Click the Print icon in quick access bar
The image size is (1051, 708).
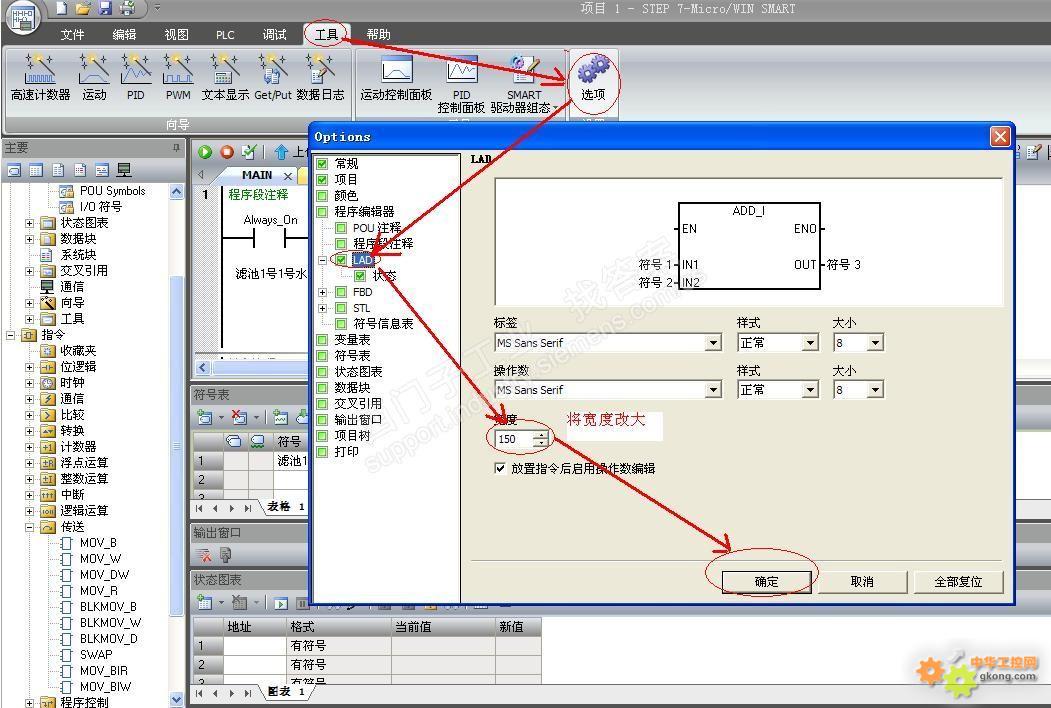pos(127,8)
